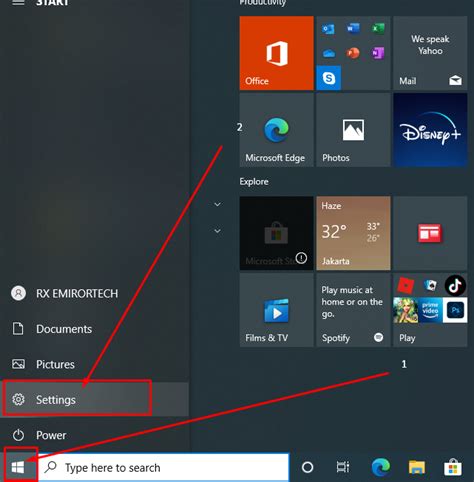The width and height of the screenshot is (474, 482).
Task: Open the Films & TV tile
Action: (276, 310)
